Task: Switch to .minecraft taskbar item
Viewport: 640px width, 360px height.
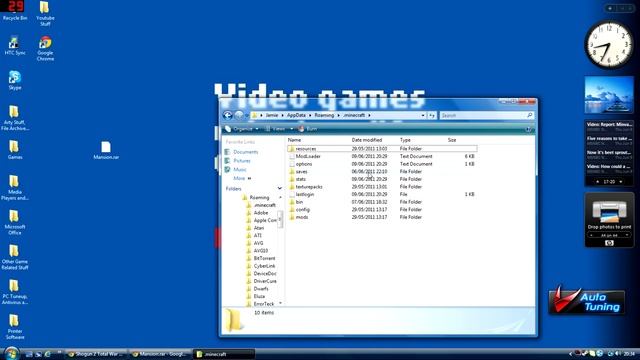Action: tap(224, 354)
